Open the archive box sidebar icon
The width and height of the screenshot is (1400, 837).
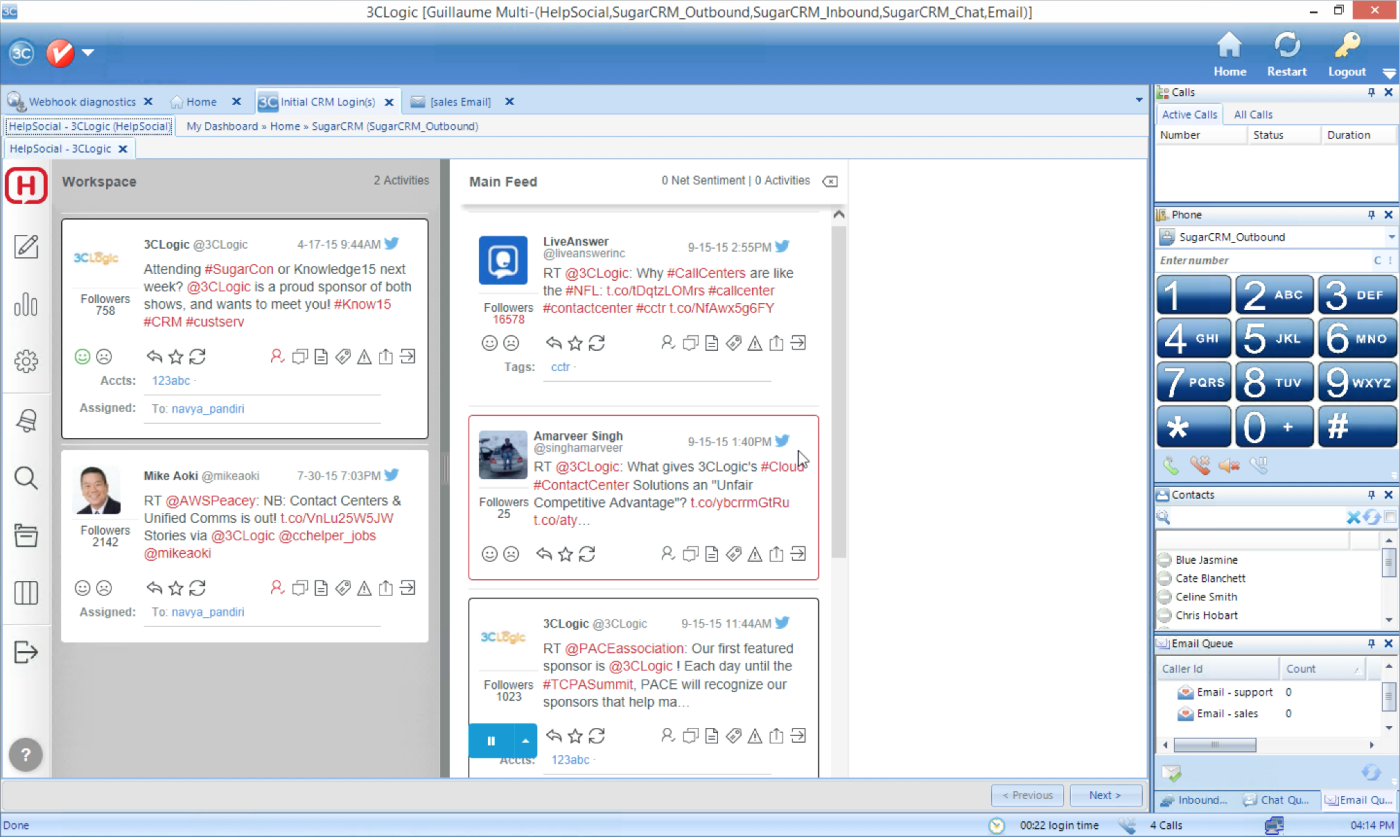point(26,535)
